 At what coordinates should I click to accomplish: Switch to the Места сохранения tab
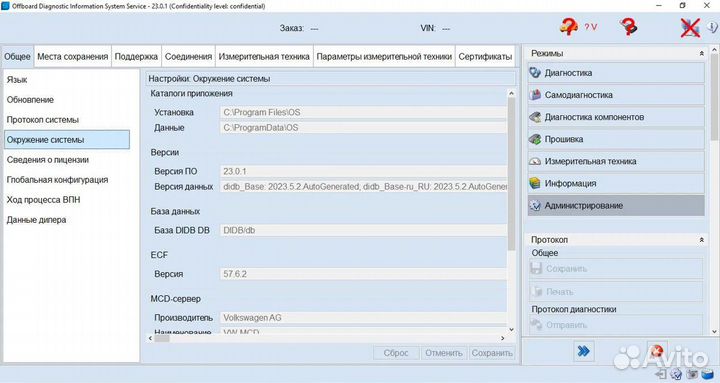click(73, 56)
